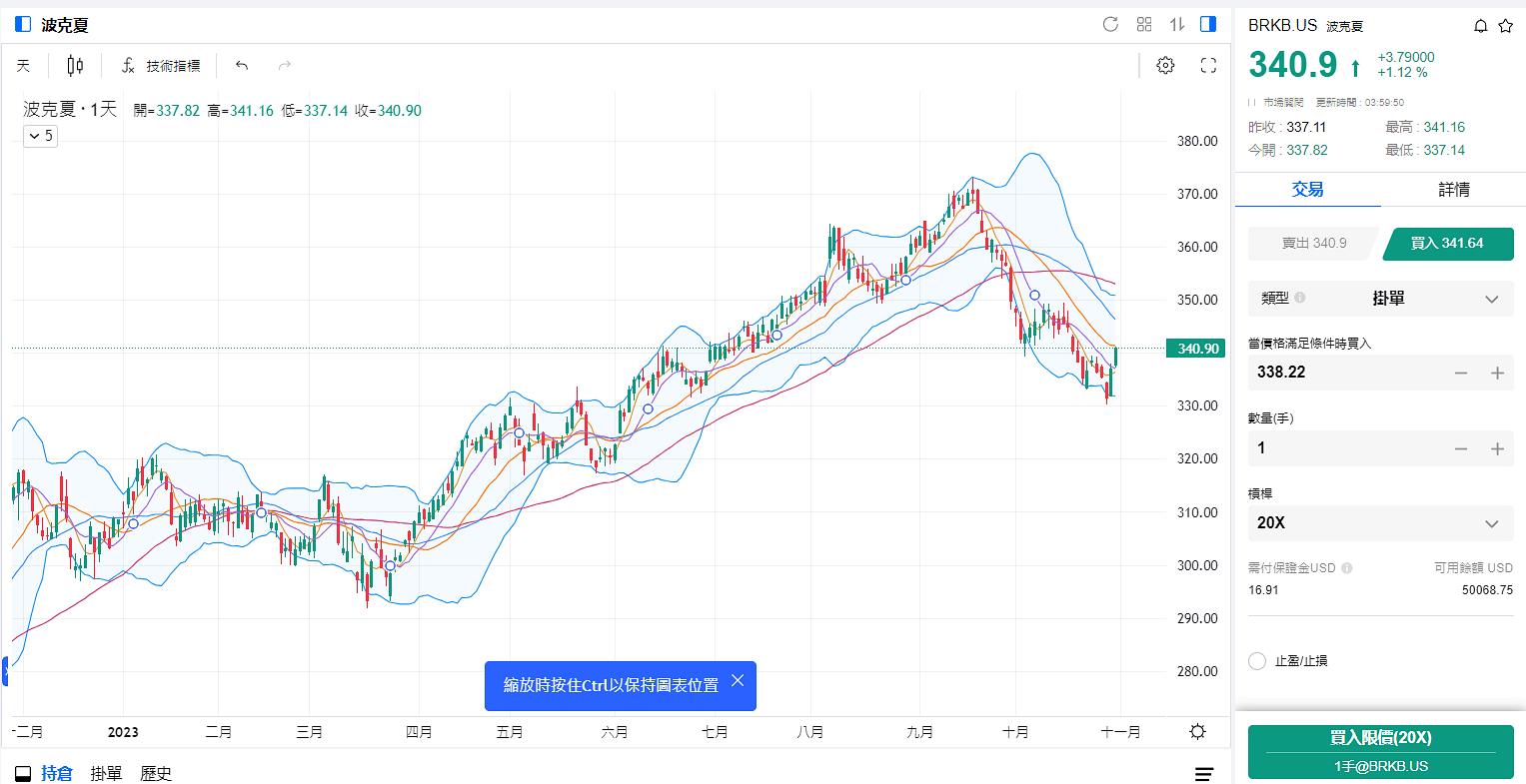Open the multi-chart grid layout
The image size is (1526, 784).
[1144, 24]
